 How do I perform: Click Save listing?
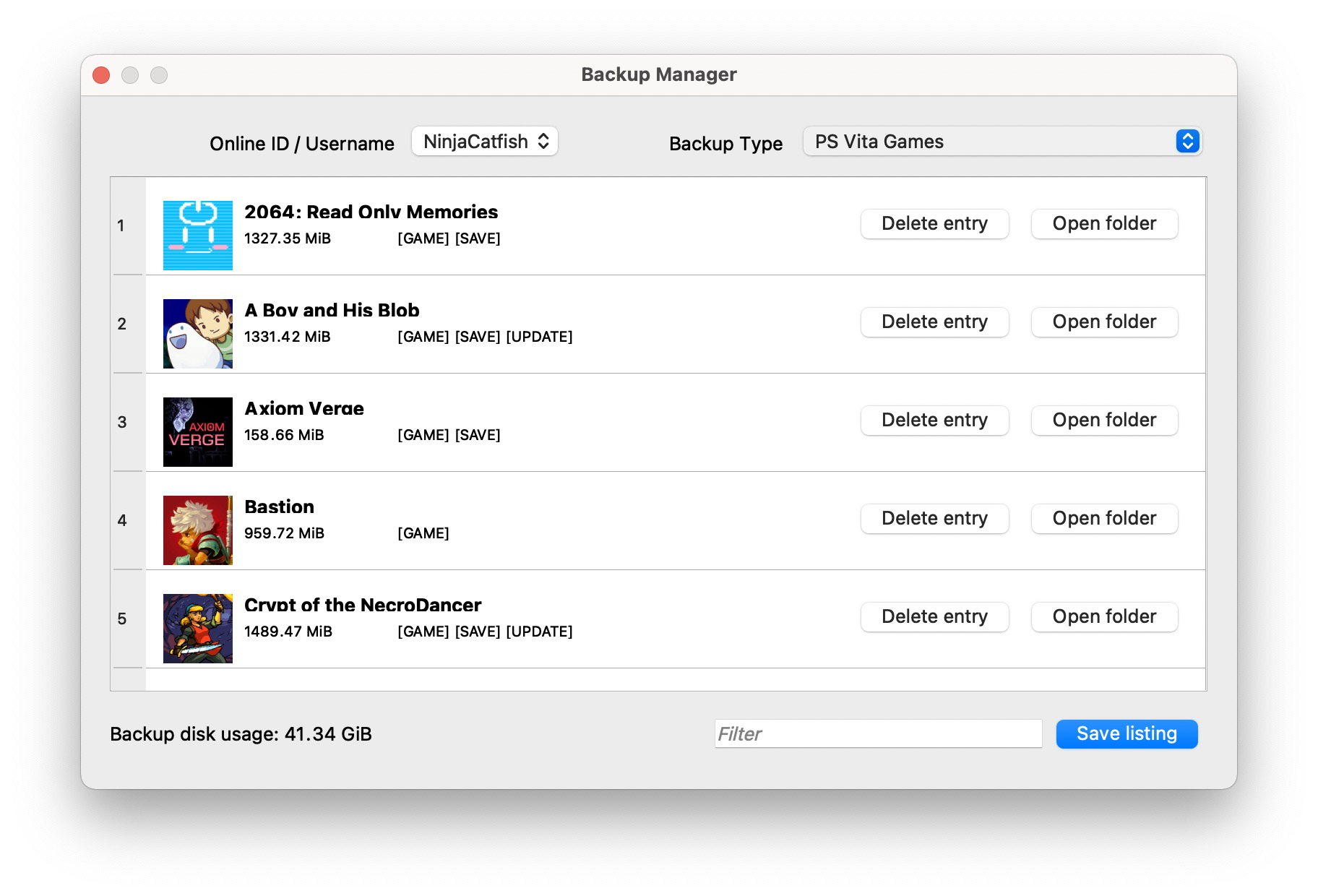coord(1126,733)
